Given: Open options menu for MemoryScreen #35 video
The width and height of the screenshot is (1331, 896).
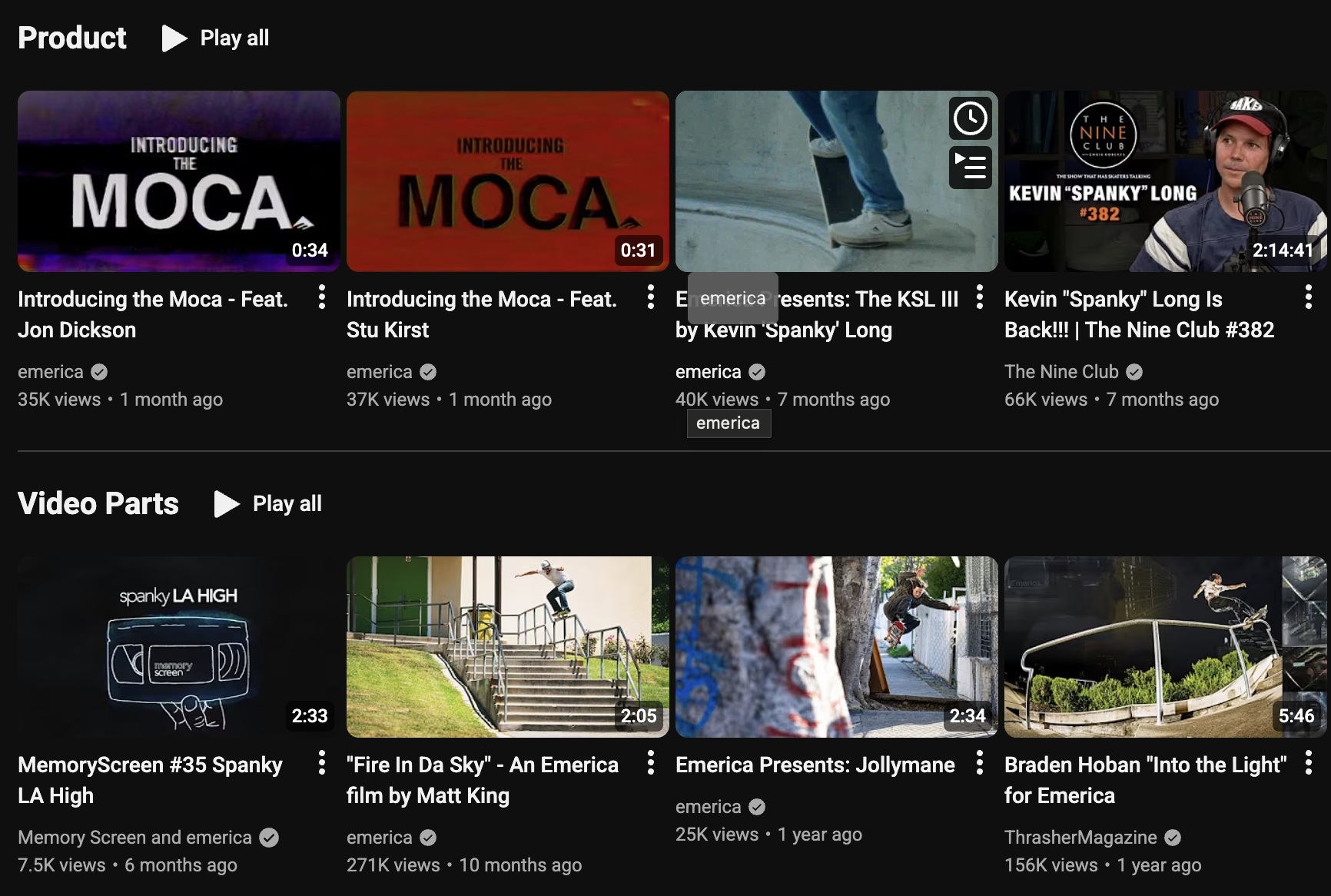Looking at the screenshot, I should click(x=322, y=762).
